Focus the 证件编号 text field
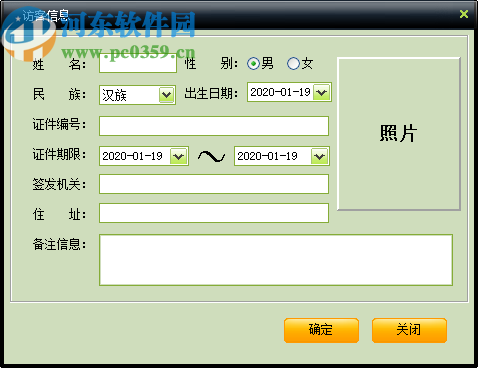This screenshot has width=478, height=368. 214,126
